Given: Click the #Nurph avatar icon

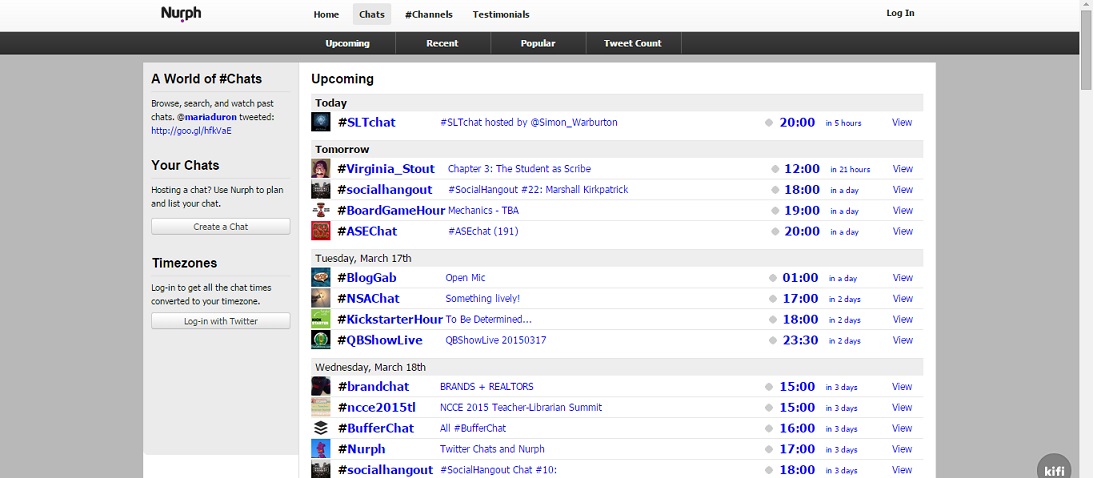Looking at the screenshot, I should pos(320,449).
